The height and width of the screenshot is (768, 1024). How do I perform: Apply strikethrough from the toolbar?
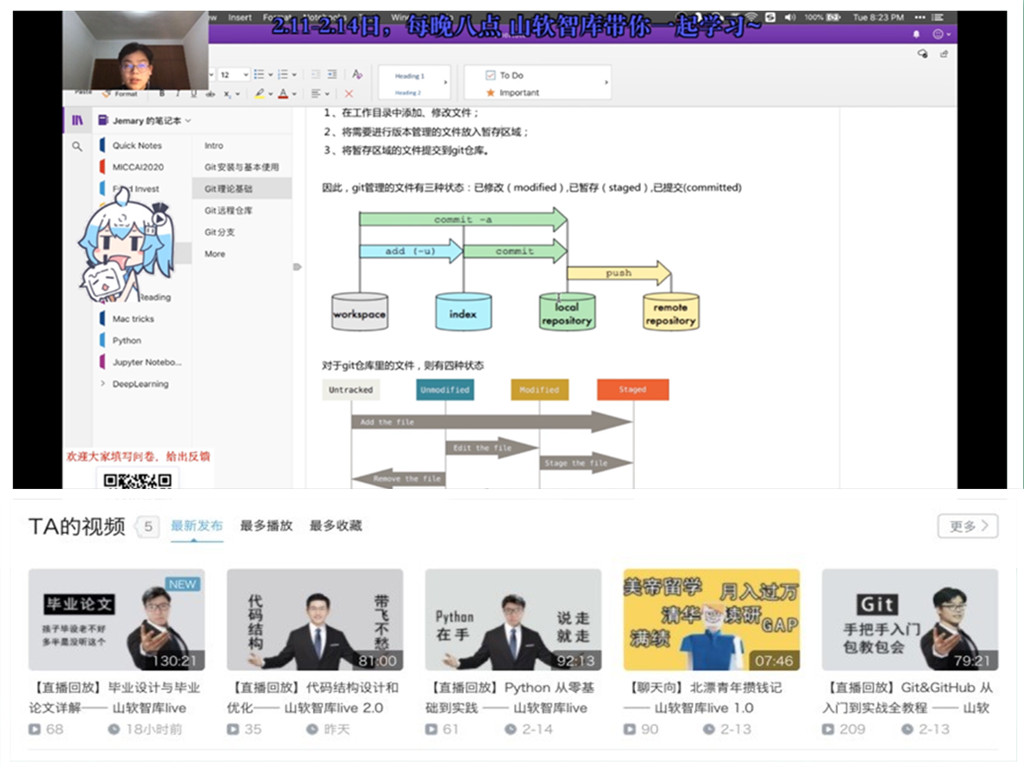(211, 94)
